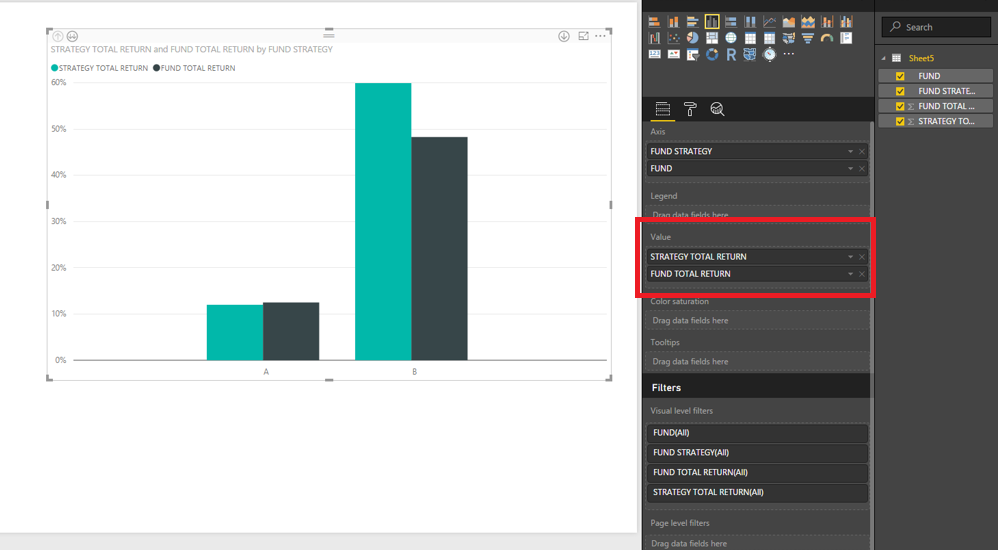Expand FUND(All) visual level filter
The height and width of the screenshot is (550, 1000).
point(757,433)
